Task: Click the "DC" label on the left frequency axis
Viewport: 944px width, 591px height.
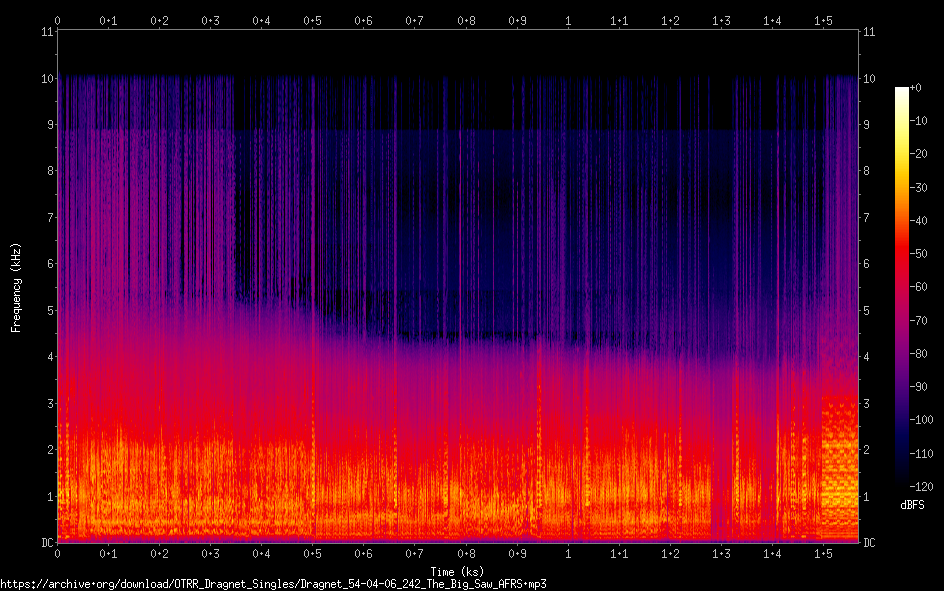Action: click(x=45, y=543)
